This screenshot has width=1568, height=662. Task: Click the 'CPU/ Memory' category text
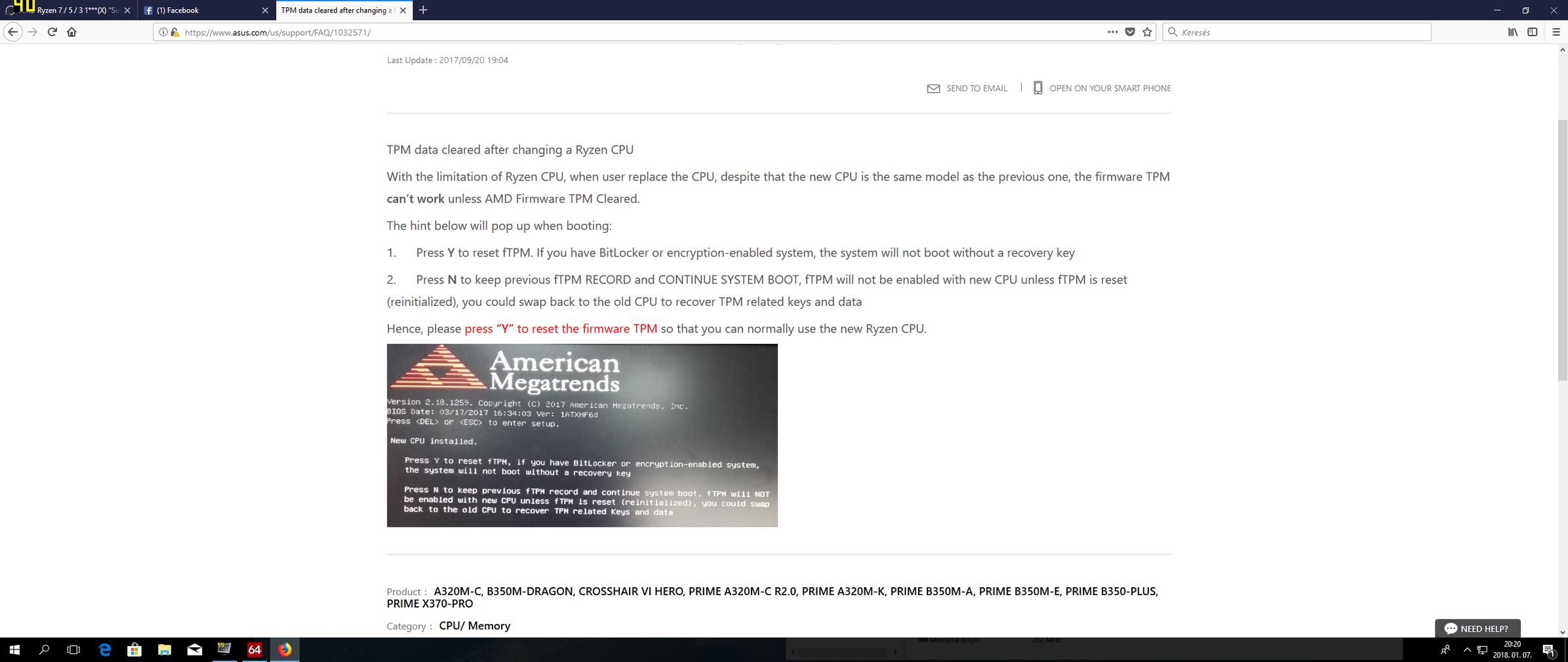pos(475,626)
